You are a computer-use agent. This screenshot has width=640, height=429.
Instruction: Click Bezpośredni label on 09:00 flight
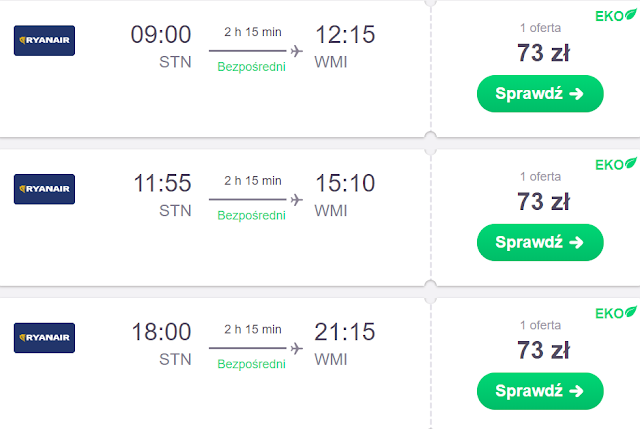pos(252,67)
